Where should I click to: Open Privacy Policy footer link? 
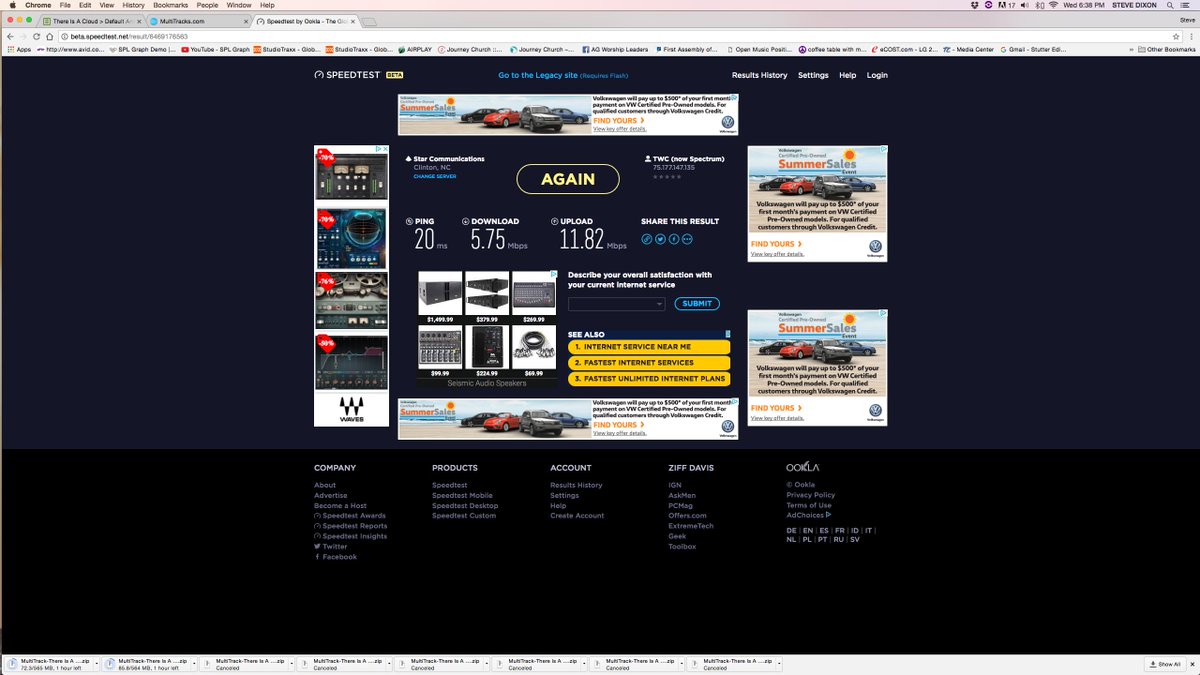coord(811,495)
